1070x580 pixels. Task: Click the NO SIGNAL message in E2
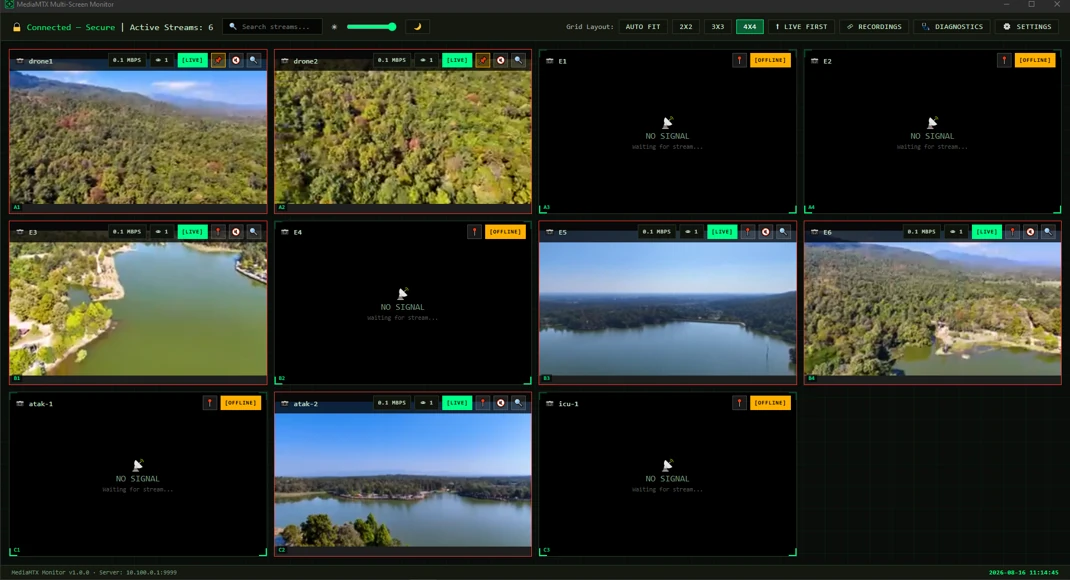[x=932, y=136]
